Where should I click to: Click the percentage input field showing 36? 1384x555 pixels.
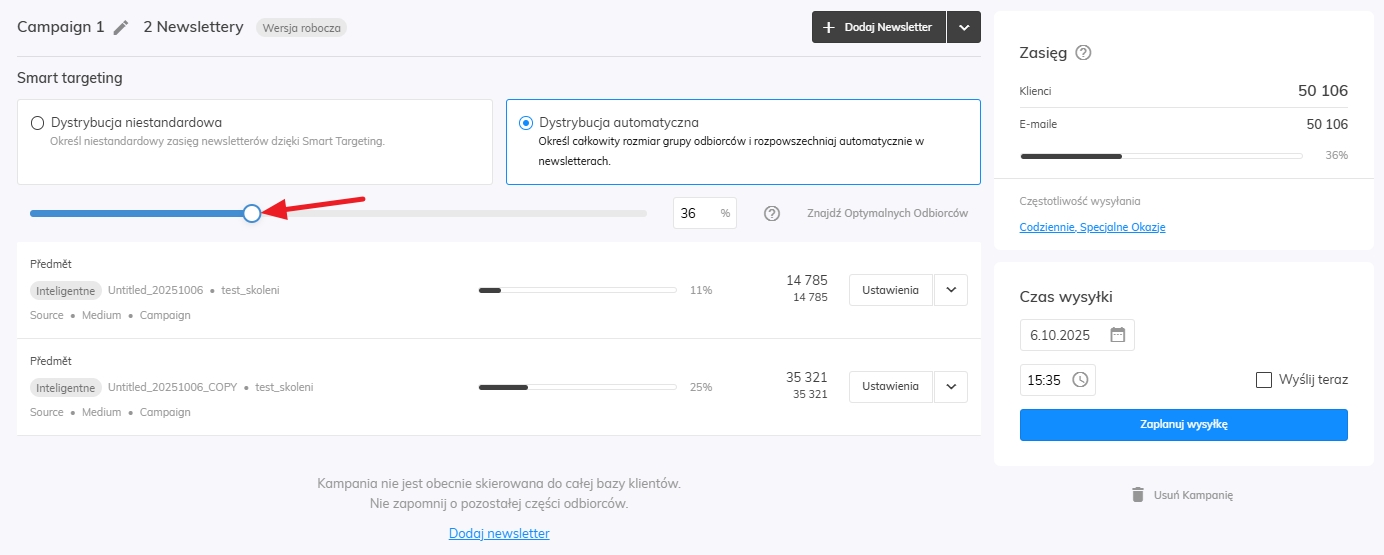695,213
